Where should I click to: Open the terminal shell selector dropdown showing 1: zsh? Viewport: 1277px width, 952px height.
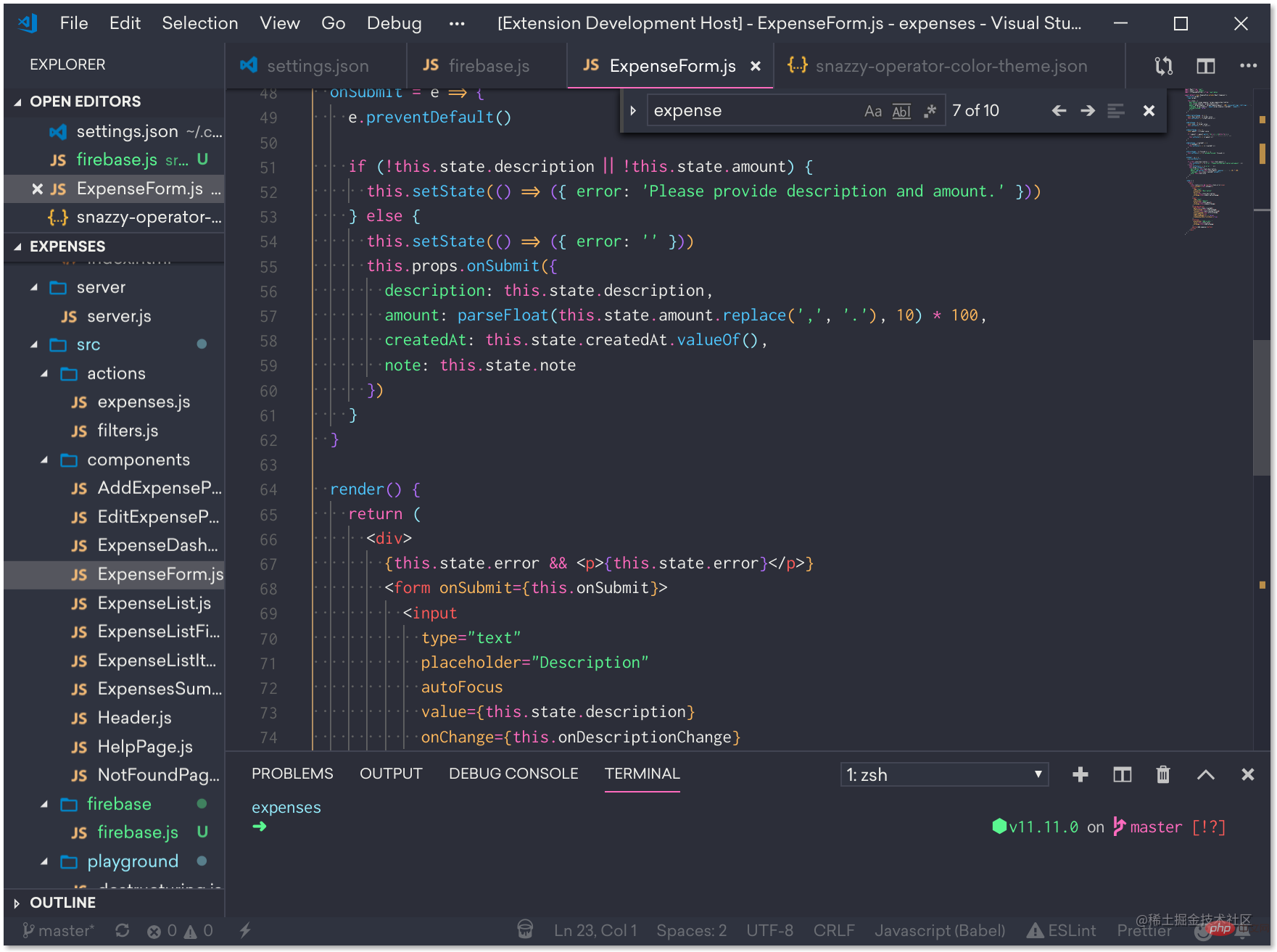(943, 774)
